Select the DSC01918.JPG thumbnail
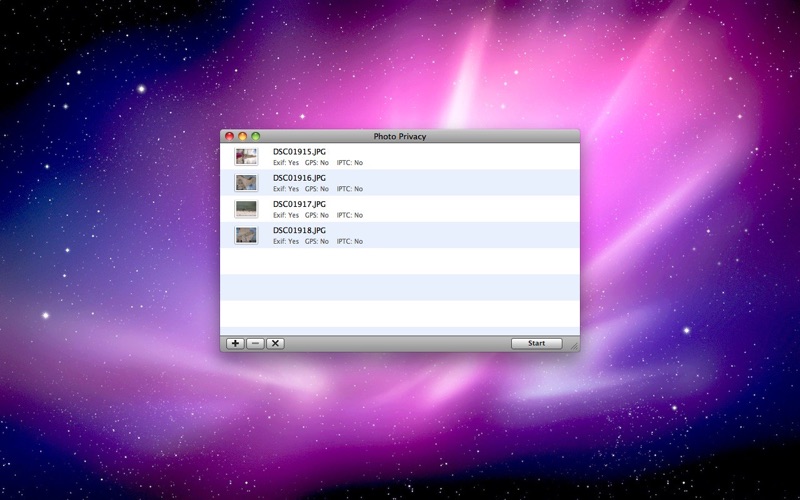Image resolution: width=800 pixels, height=500 pixels. pyautogui.click(x=246, y=235)
